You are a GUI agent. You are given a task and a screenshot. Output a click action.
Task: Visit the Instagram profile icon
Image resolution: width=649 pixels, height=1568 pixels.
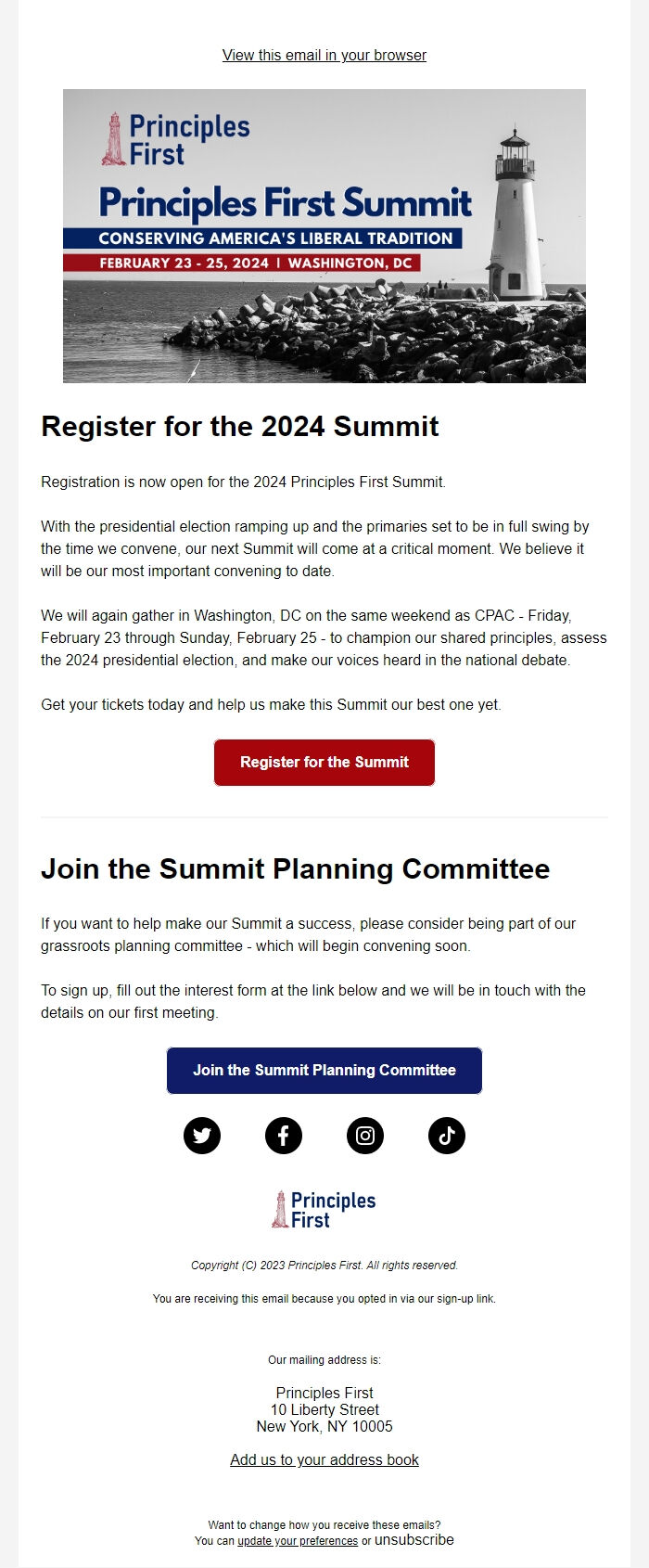pos(365,1136)
